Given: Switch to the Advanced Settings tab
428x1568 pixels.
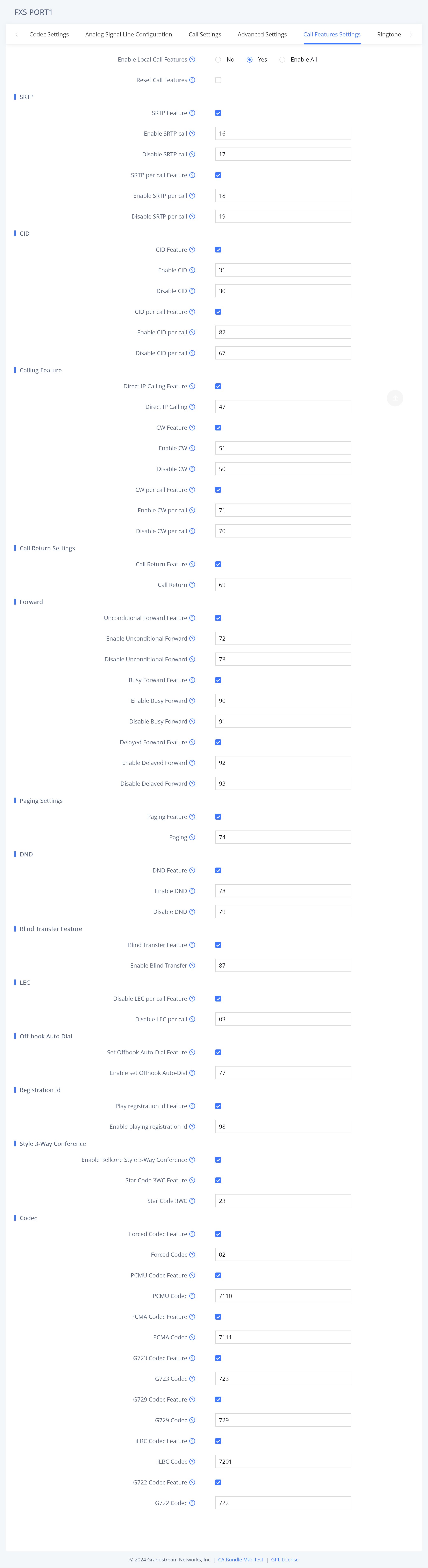Looking at the screenshot, I should click(x=262, y=35).
